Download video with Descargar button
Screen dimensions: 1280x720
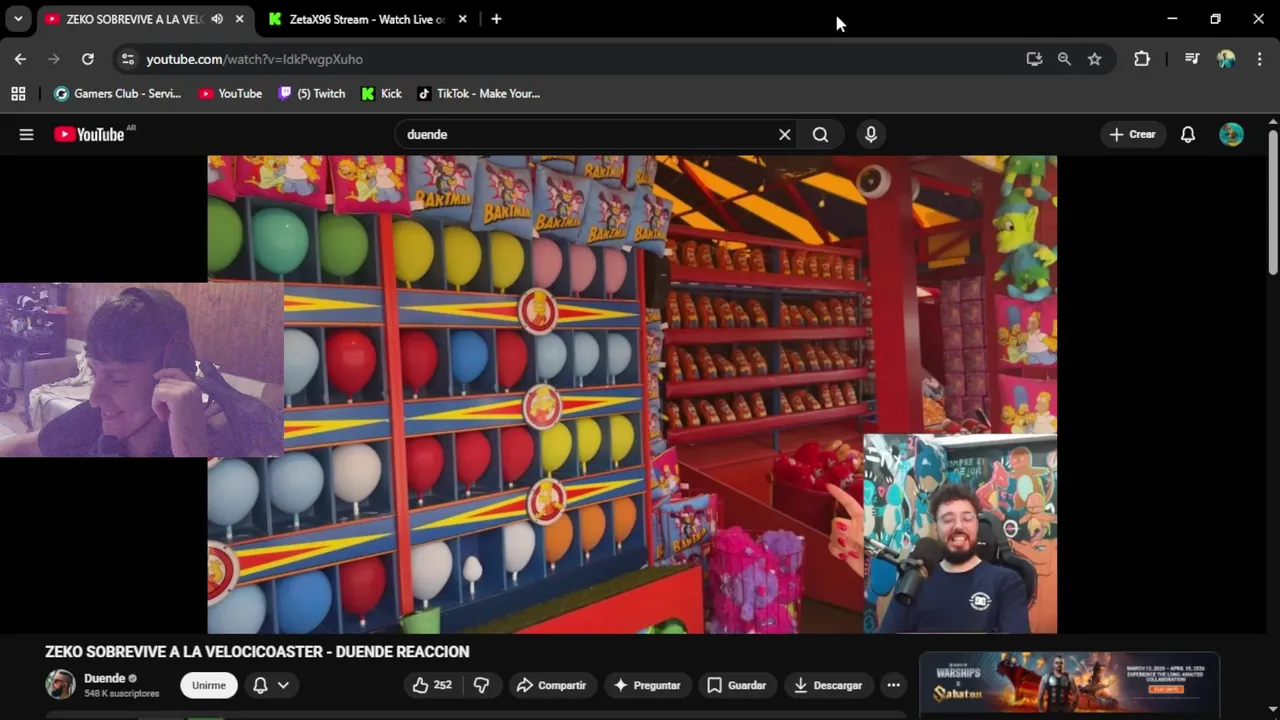click(x=828, y=685)
